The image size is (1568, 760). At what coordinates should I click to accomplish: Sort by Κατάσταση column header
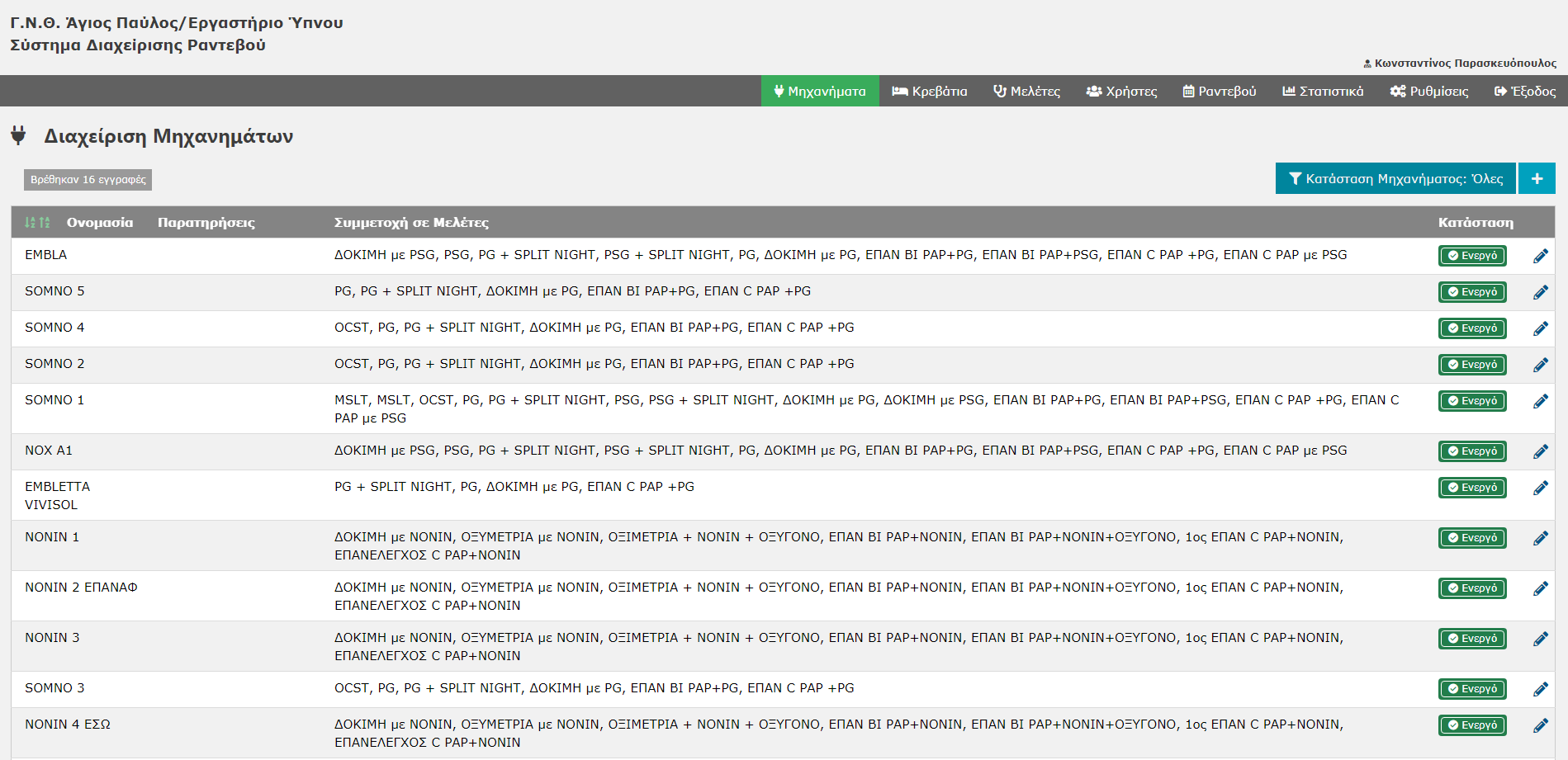1476,223
